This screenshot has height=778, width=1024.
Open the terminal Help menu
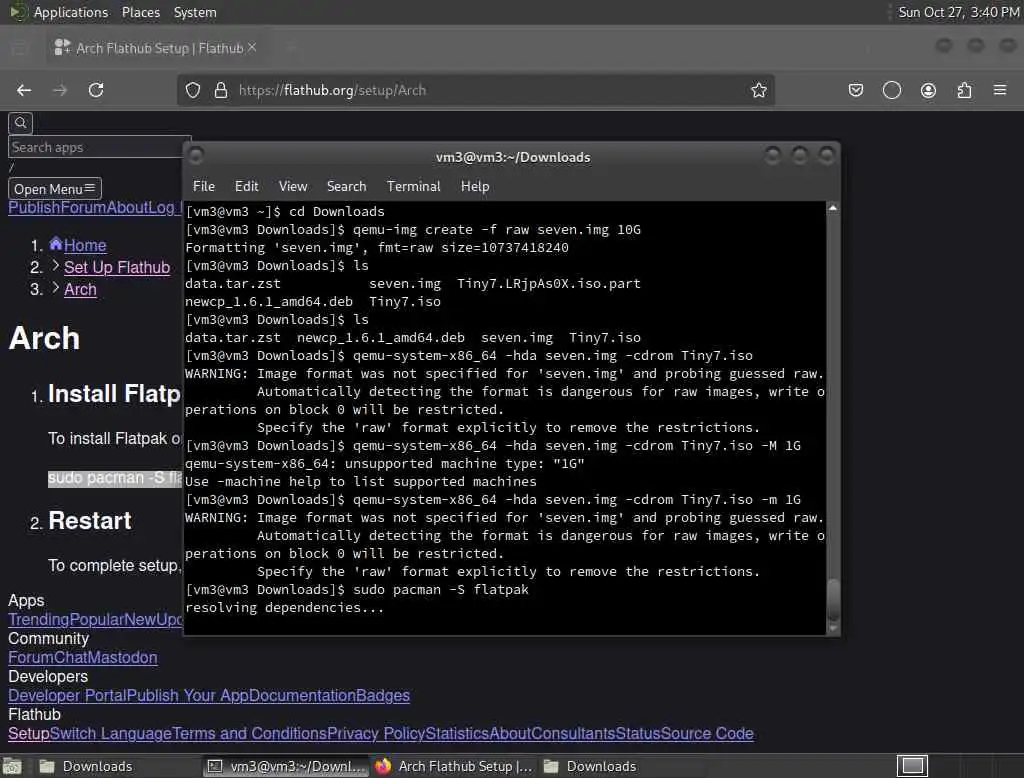[475, 186]
